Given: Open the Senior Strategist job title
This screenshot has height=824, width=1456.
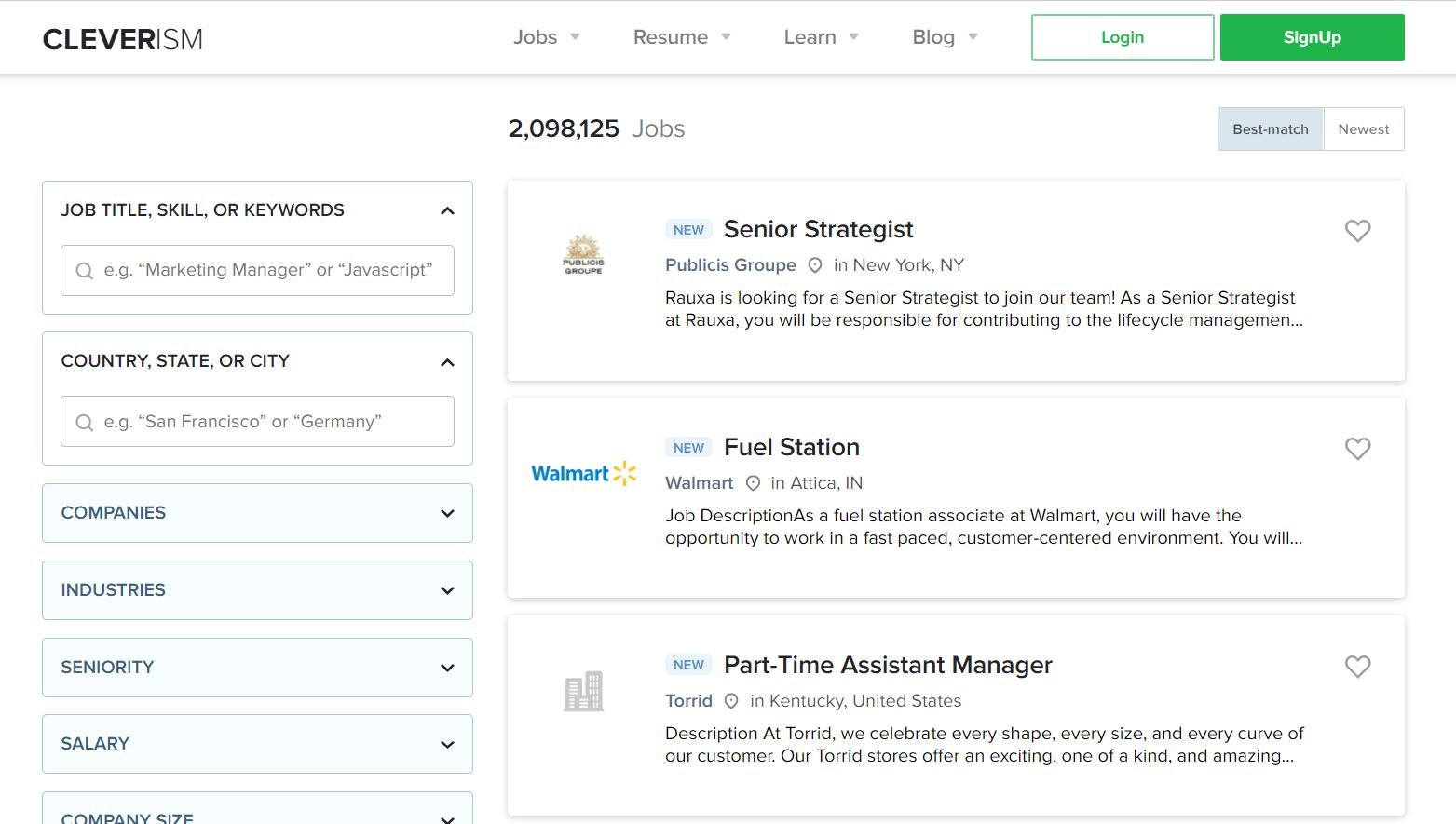Looking at the screenshot, I should click(819, 229).
